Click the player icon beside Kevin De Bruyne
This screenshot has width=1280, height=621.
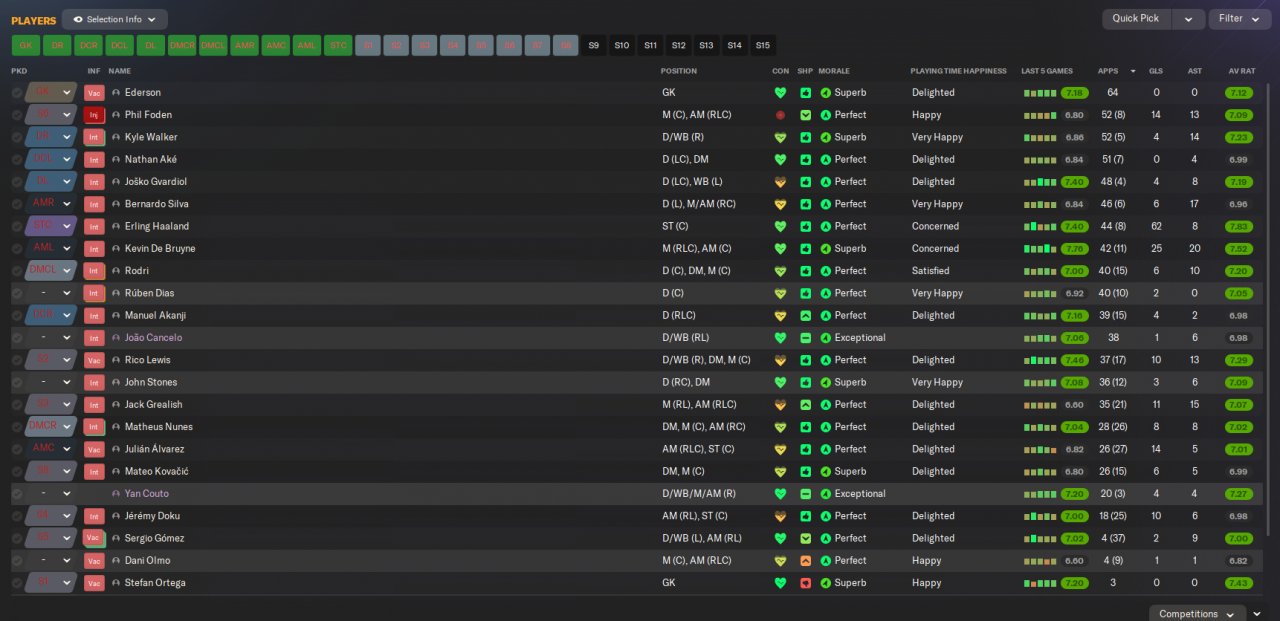[116, 248]
